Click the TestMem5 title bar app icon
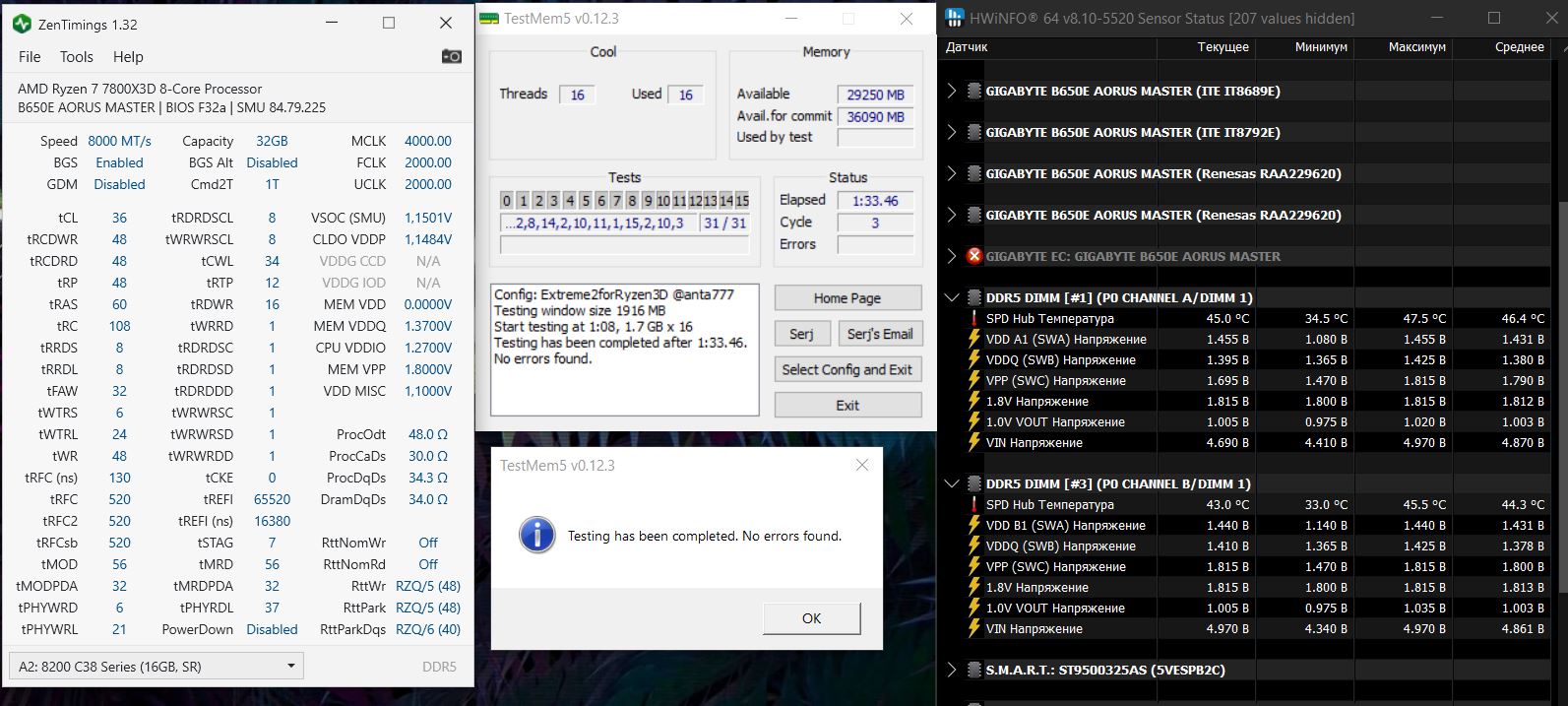 pyautogui.click(x=489, y=19)
